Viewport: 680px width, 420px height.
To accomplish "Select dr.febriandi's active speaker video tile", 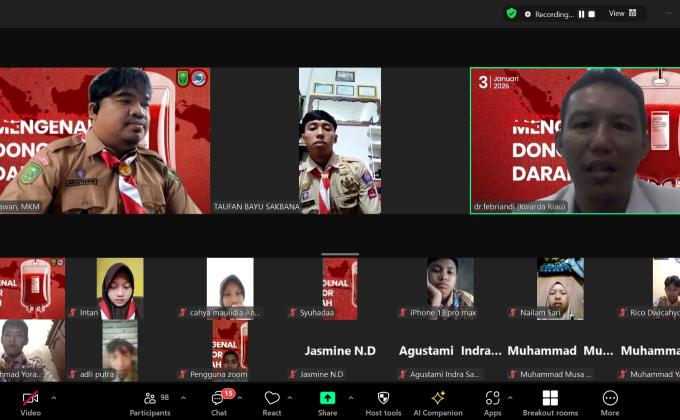I will pyautogui.click(x=574, y=140).
